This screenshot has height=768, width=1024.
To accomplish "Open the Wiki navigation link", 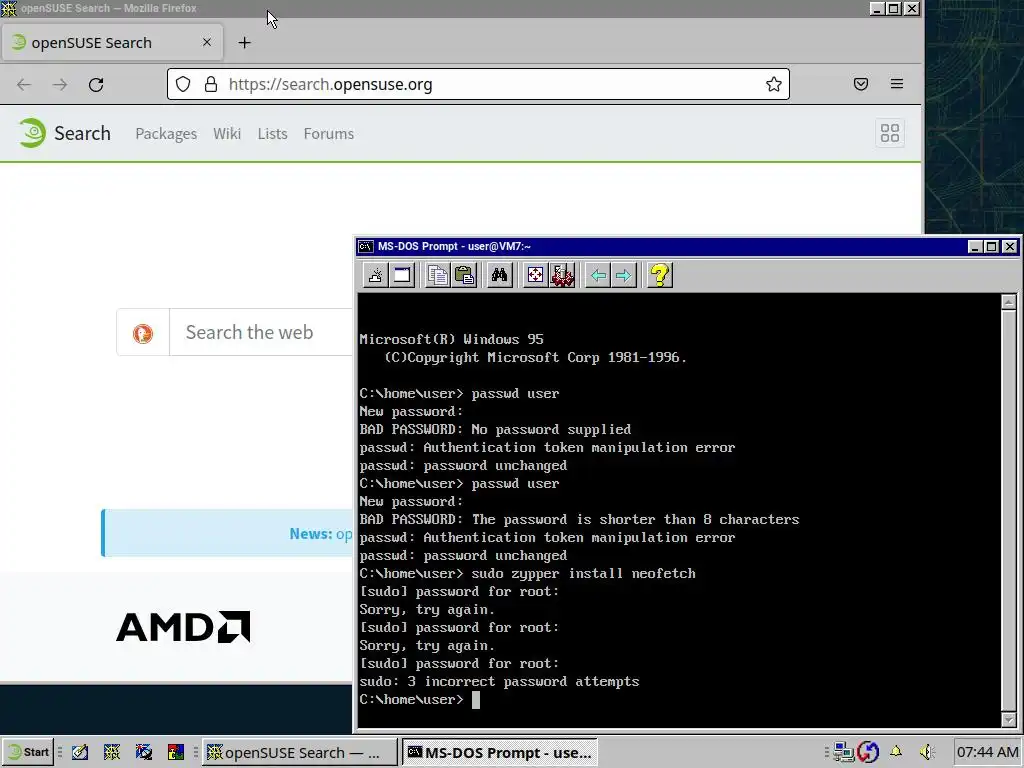I will [x=227, y=133].
